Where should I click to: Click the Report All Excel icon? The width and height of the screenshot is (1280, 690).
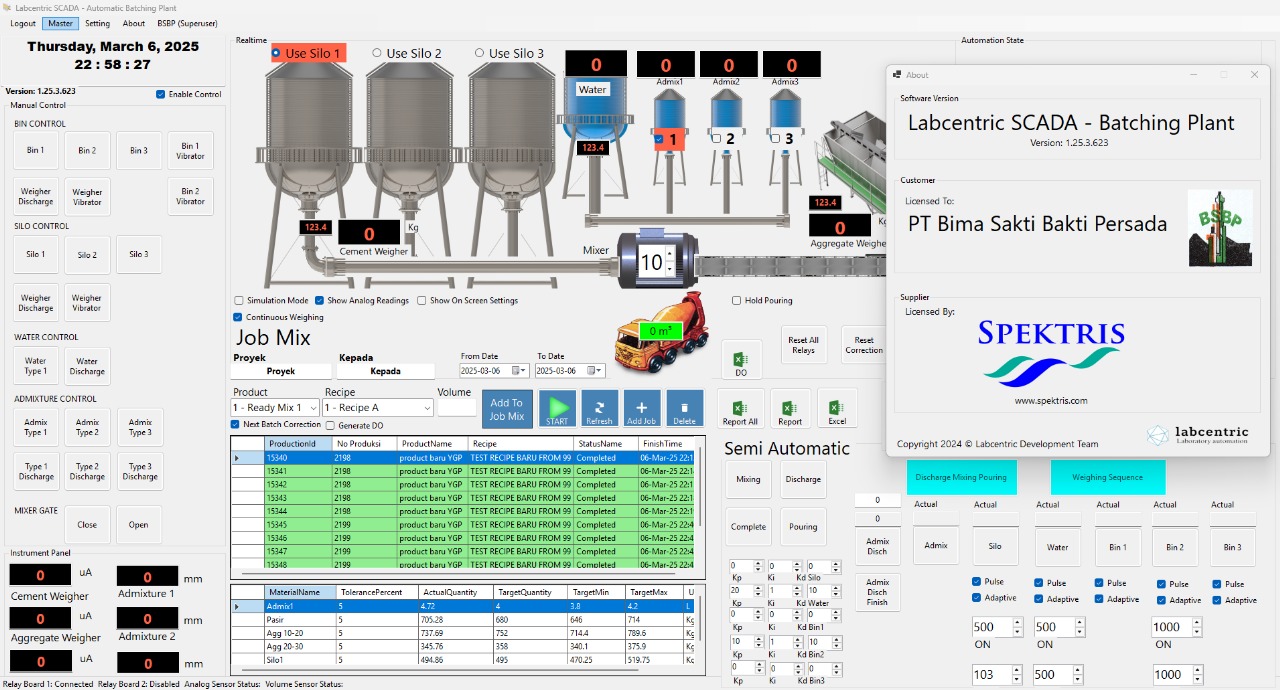[740, 408]
